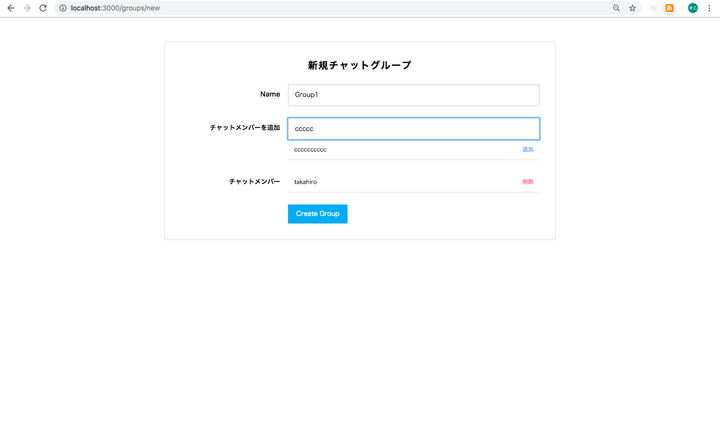
Task: Select member name takahiro
Action: tap(305, 182)
